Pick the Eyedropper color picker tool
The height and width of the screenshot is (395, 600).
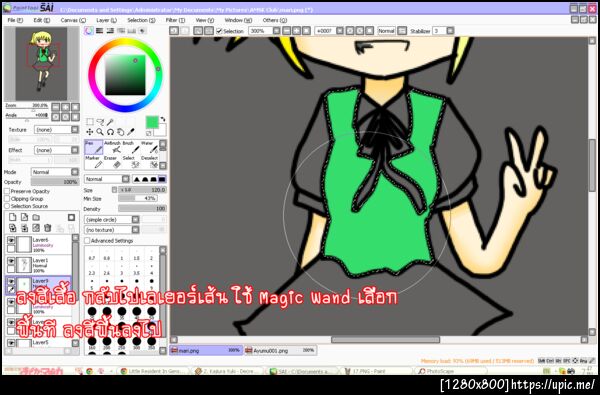tap(131, 132)
